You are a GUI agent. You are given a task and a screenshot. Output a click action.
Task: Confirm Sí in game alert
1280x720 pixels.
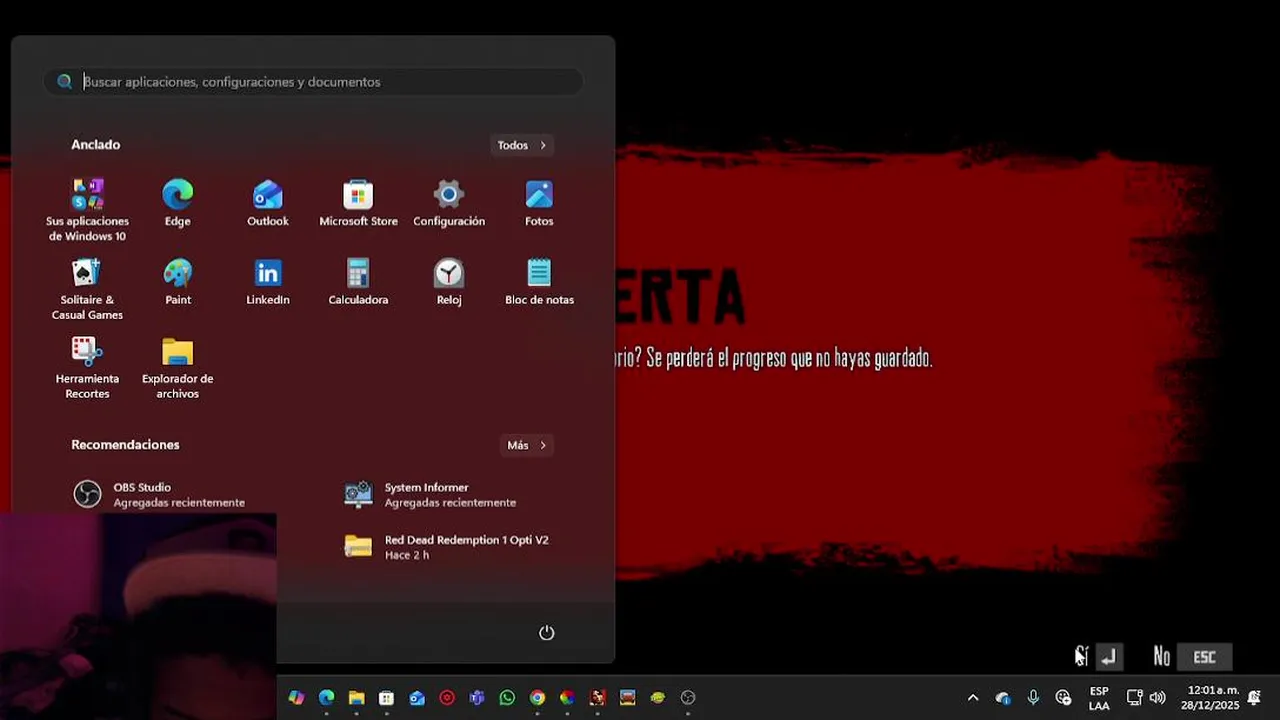coord(1099,657)
